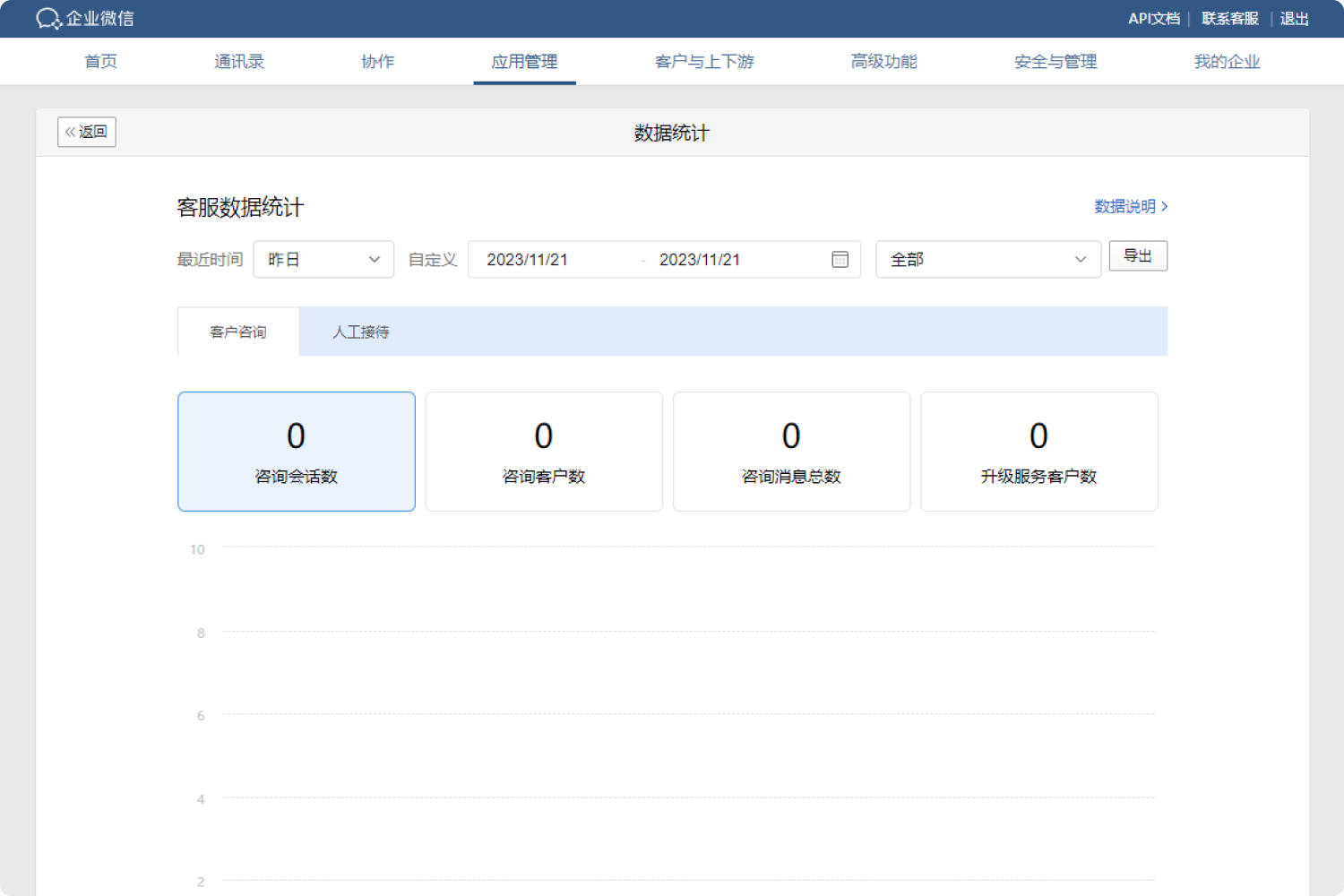Click the 联系客服 link
The image size is (1344, 896).
(x=1230, y=18)
